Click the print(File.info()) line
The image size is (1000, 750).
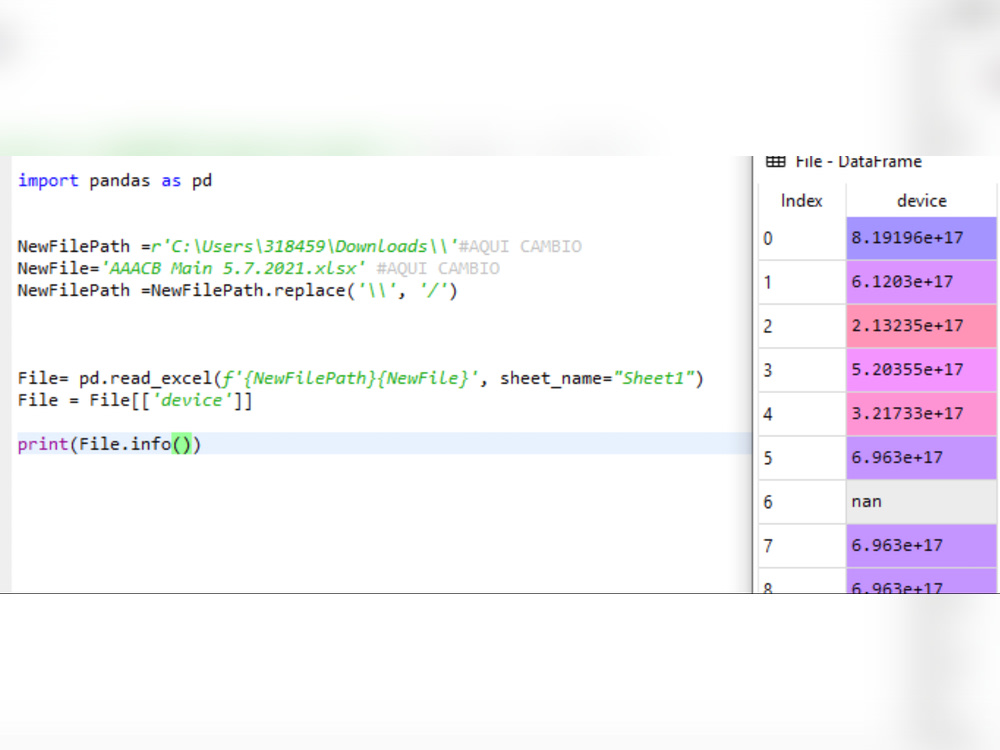pos(109,444)
